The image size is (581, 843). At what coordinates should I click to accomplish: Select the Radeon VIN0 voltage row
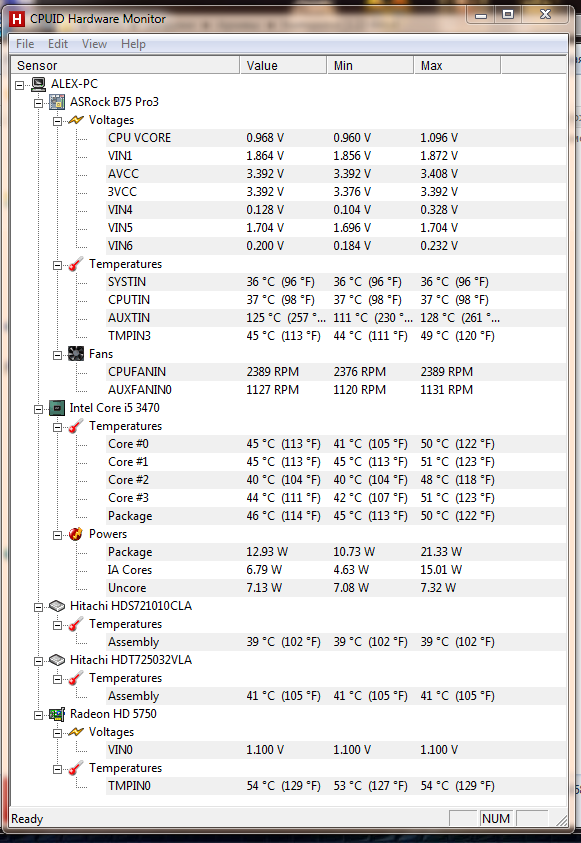(336, 750)
